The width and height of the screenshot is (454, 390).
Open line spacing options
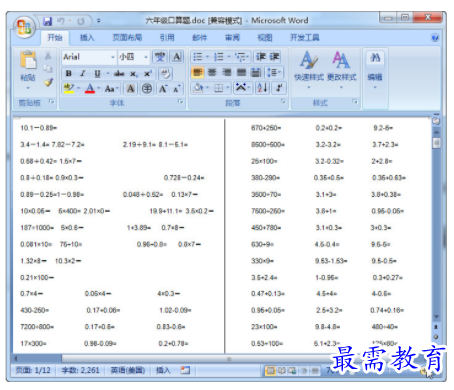tap(274, 72)
